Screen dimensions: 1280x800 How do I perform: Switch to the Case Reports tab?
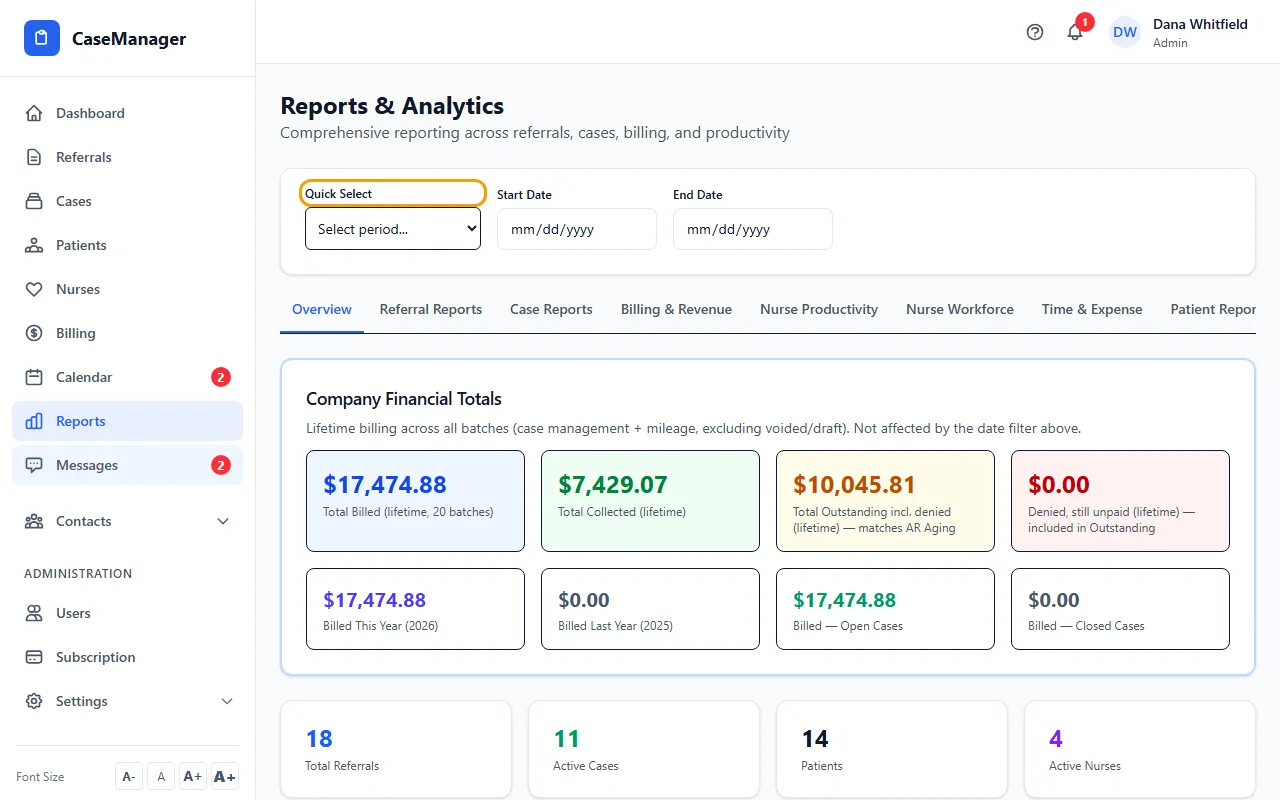tap(551, 310)
